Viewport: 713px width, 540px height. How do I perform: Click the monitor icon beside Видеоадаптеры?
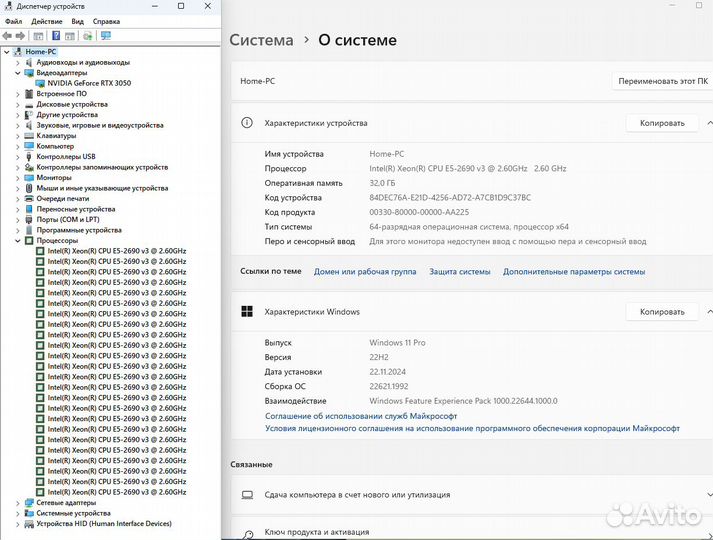pos(29,73)
